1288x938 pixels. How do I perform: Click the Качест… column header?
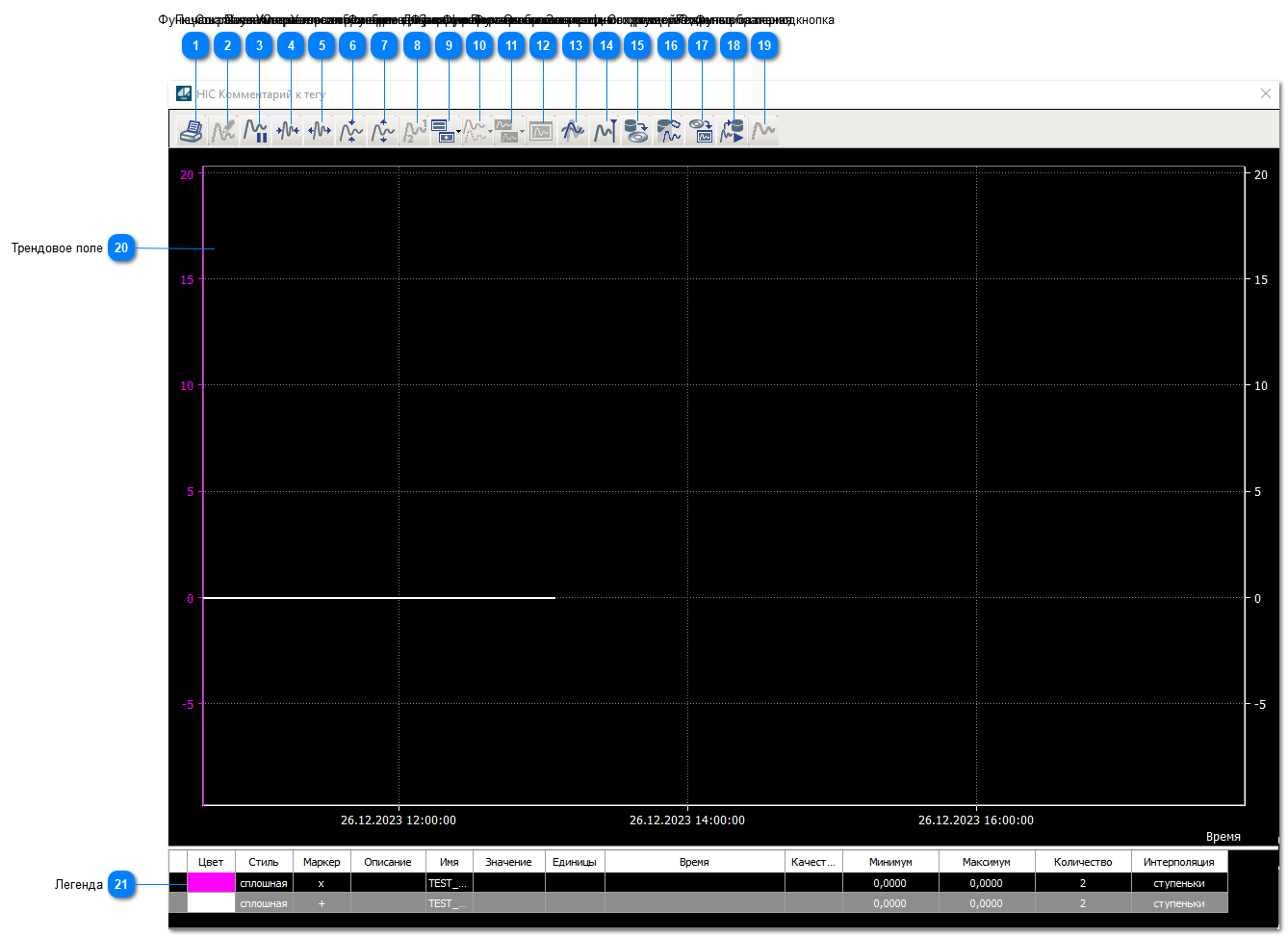point(813,862)
